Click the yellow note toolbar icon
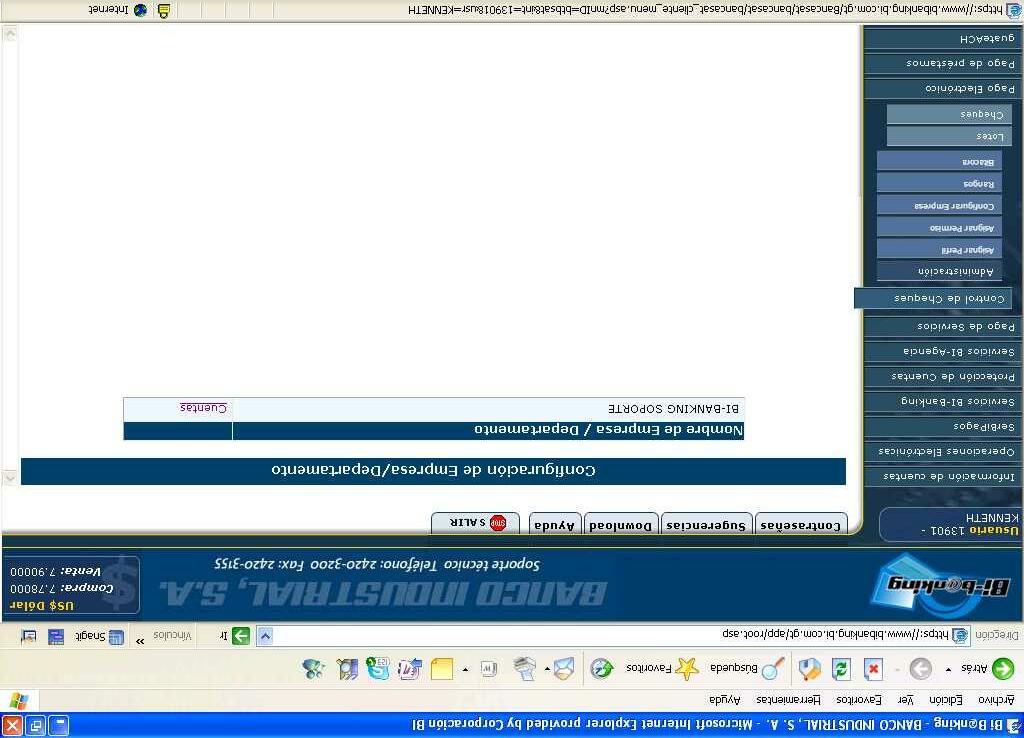This screenshot has height=738, width=1024. click(x=442, y=669)
